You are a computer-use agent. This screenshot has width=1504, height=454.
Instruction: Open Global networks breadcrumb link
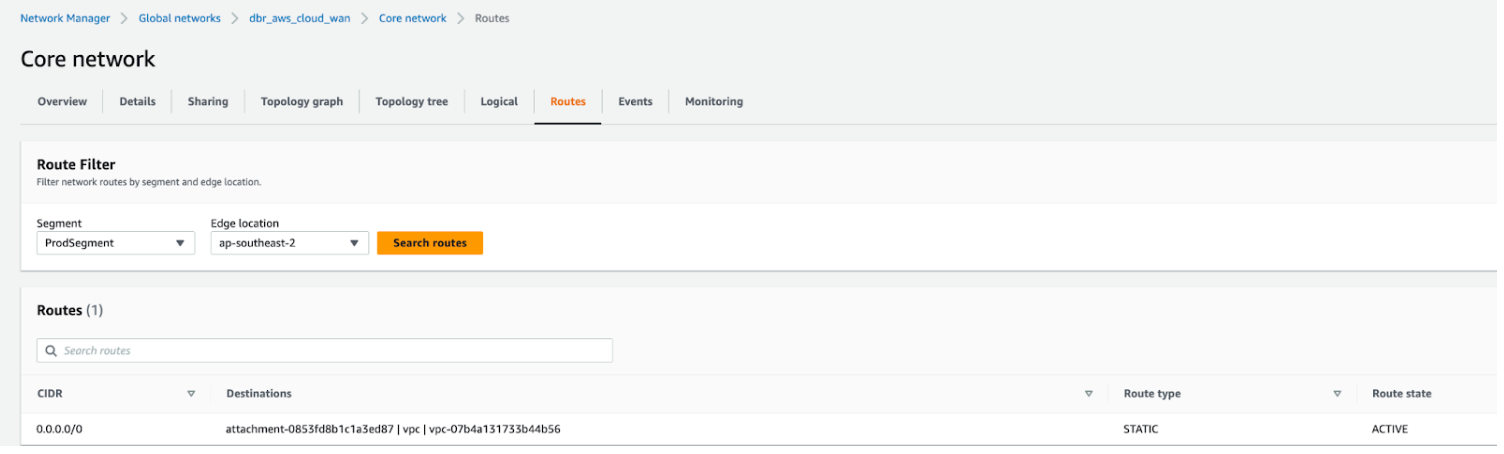[x=180, y=18]
